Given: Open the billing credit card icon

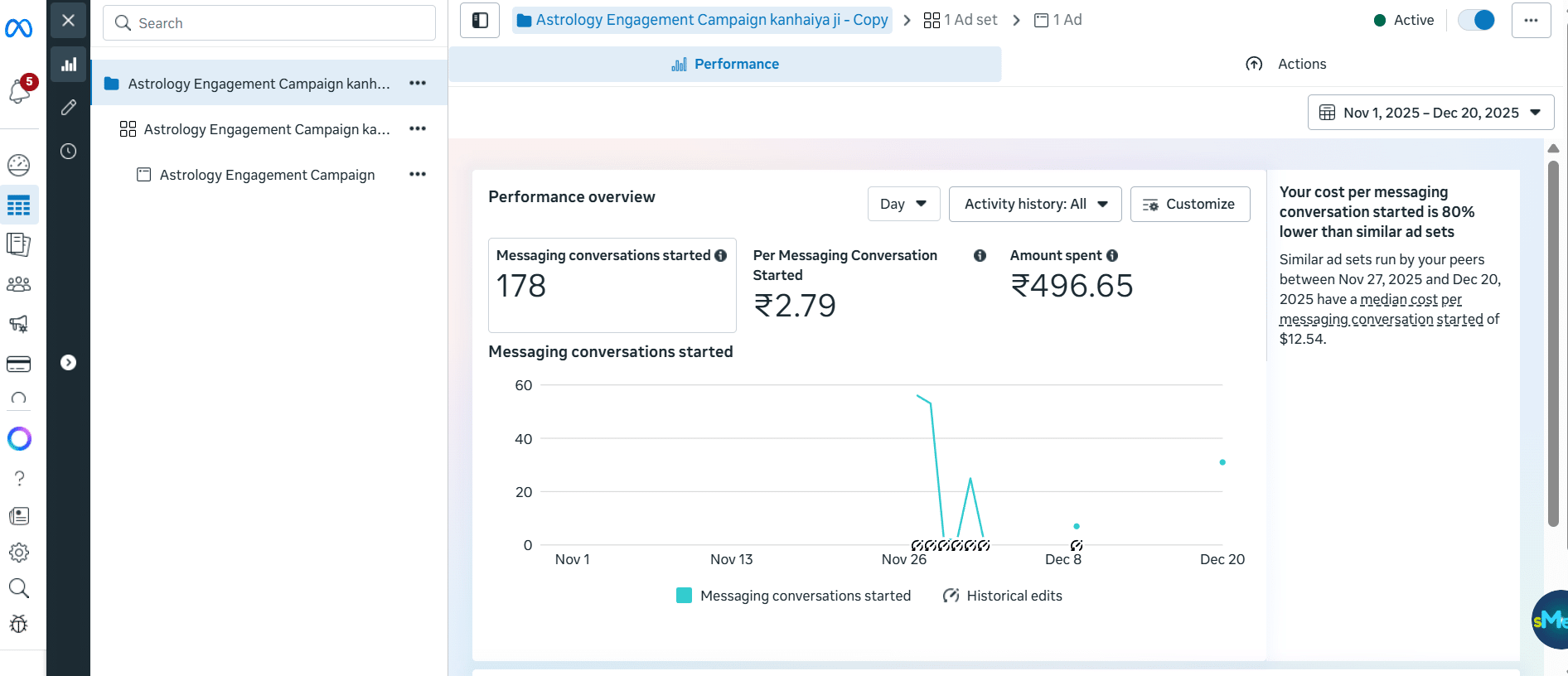Looking at the screenshot, I should pos(18,364).
